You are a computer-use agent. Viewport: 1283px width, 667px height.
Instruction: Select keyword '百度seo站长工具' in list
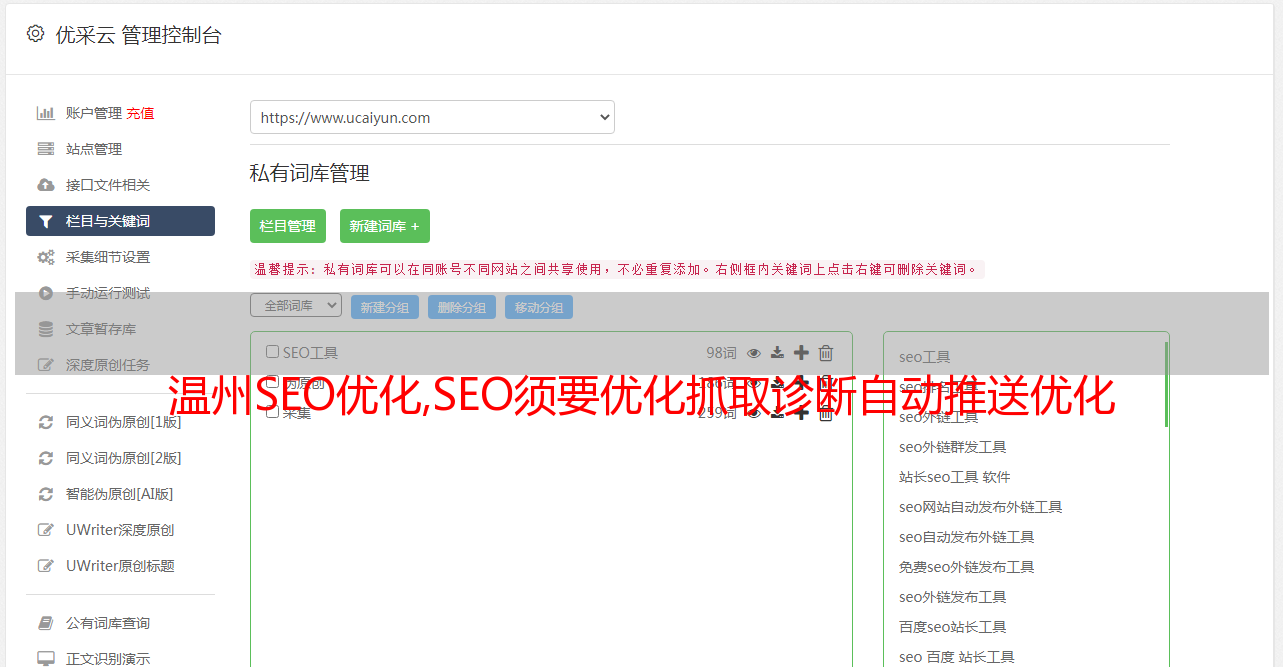click(x=952, y=627)
